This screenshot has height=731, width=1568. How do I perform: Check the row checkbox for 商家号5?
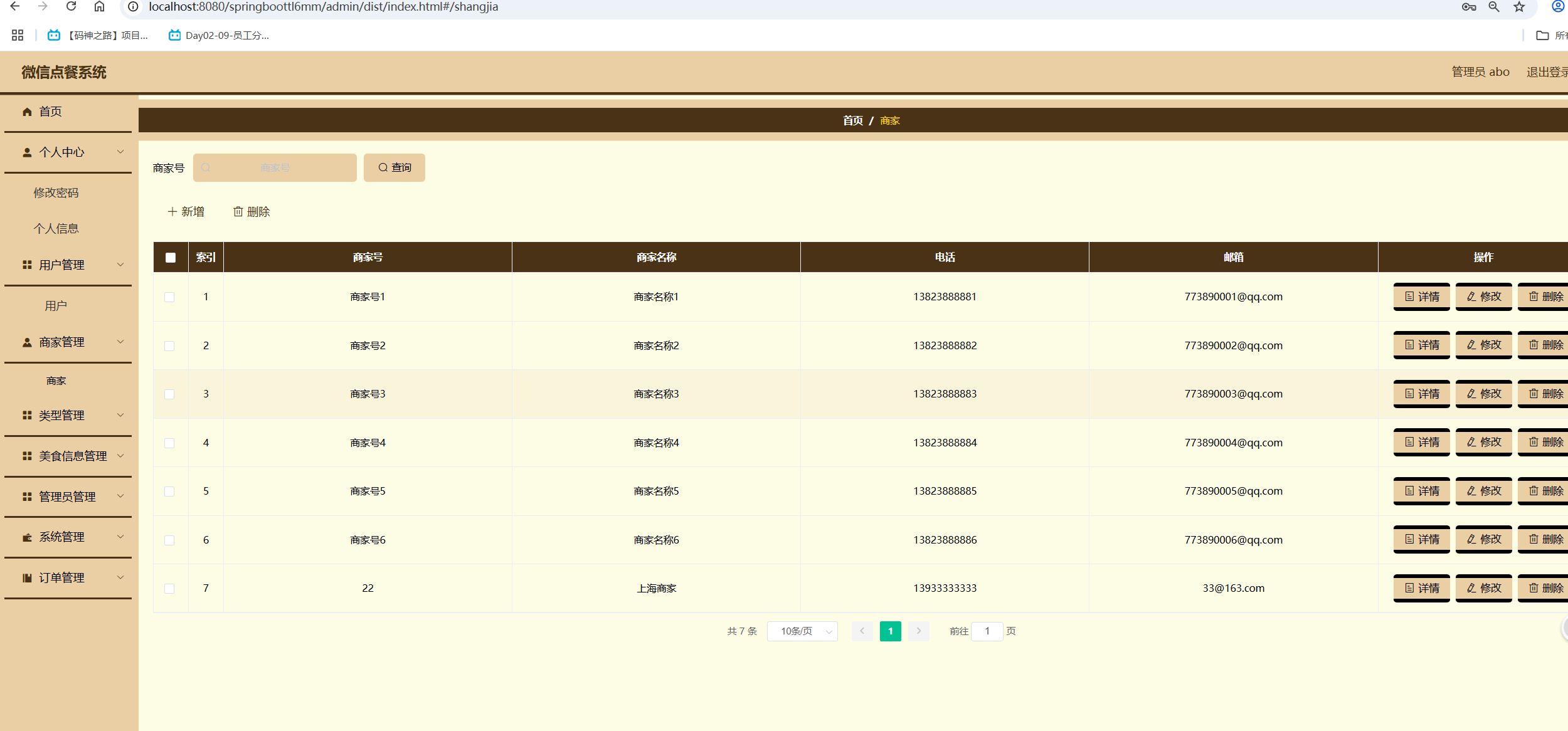point(169,492)
